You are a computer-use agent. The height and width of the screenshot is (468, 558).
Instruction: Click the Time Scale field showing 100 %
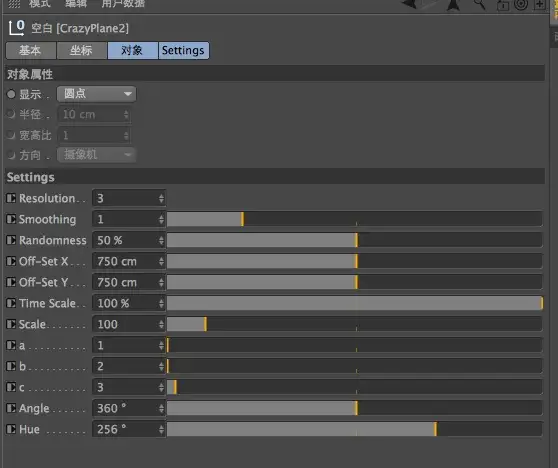pos(129,303)
